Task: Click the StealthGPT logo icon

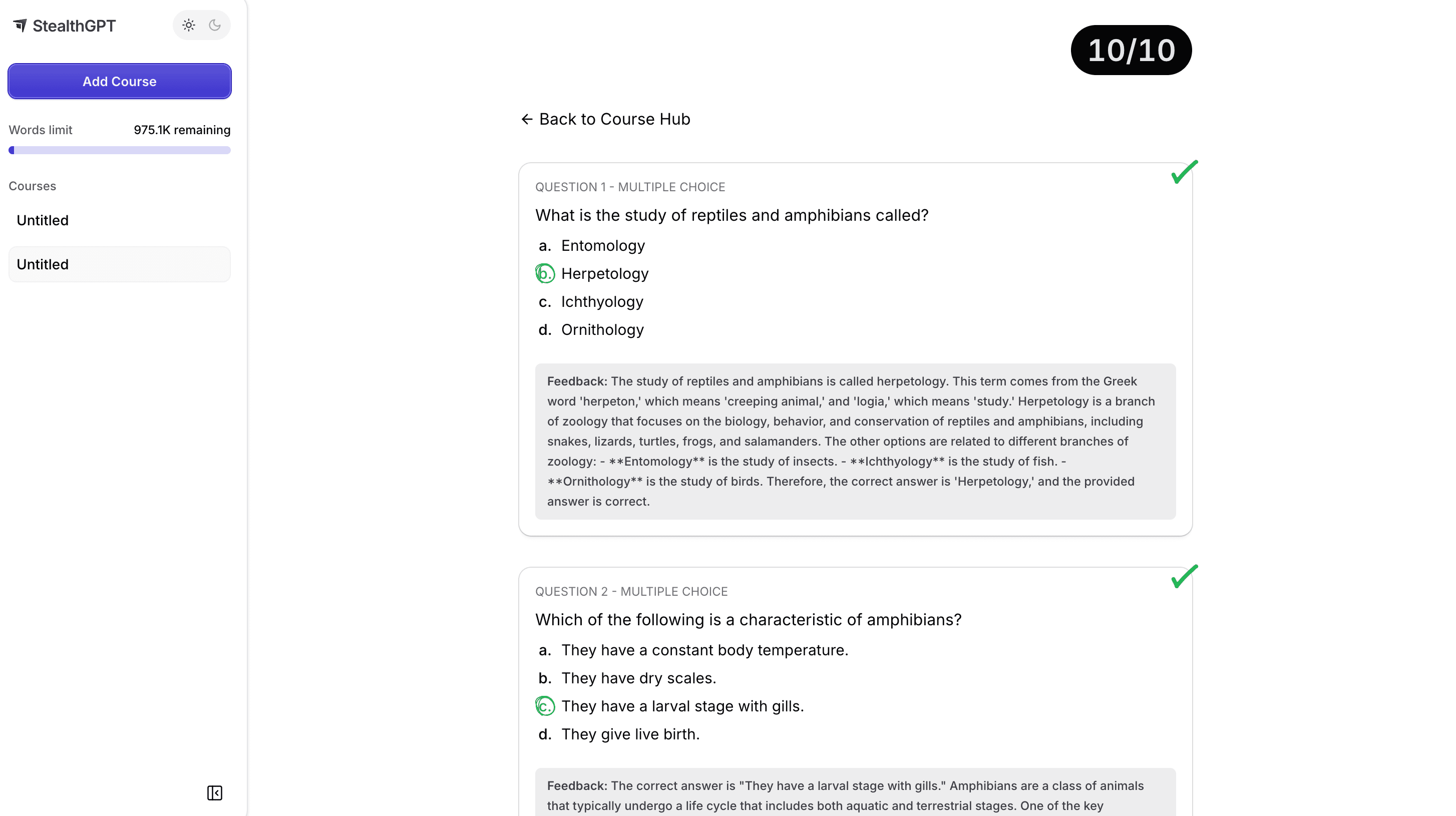Action: click(x=21, y=26)
